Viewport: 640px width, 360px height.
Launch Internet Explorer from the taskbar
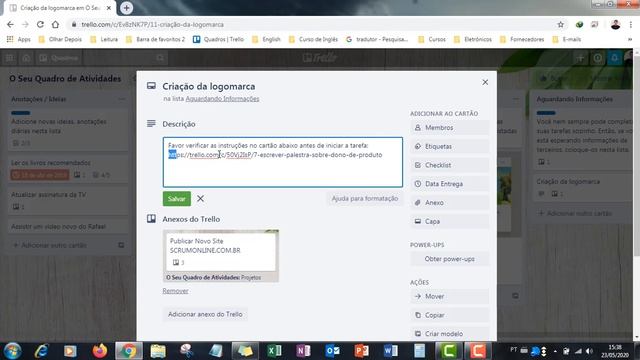point(42,351)
